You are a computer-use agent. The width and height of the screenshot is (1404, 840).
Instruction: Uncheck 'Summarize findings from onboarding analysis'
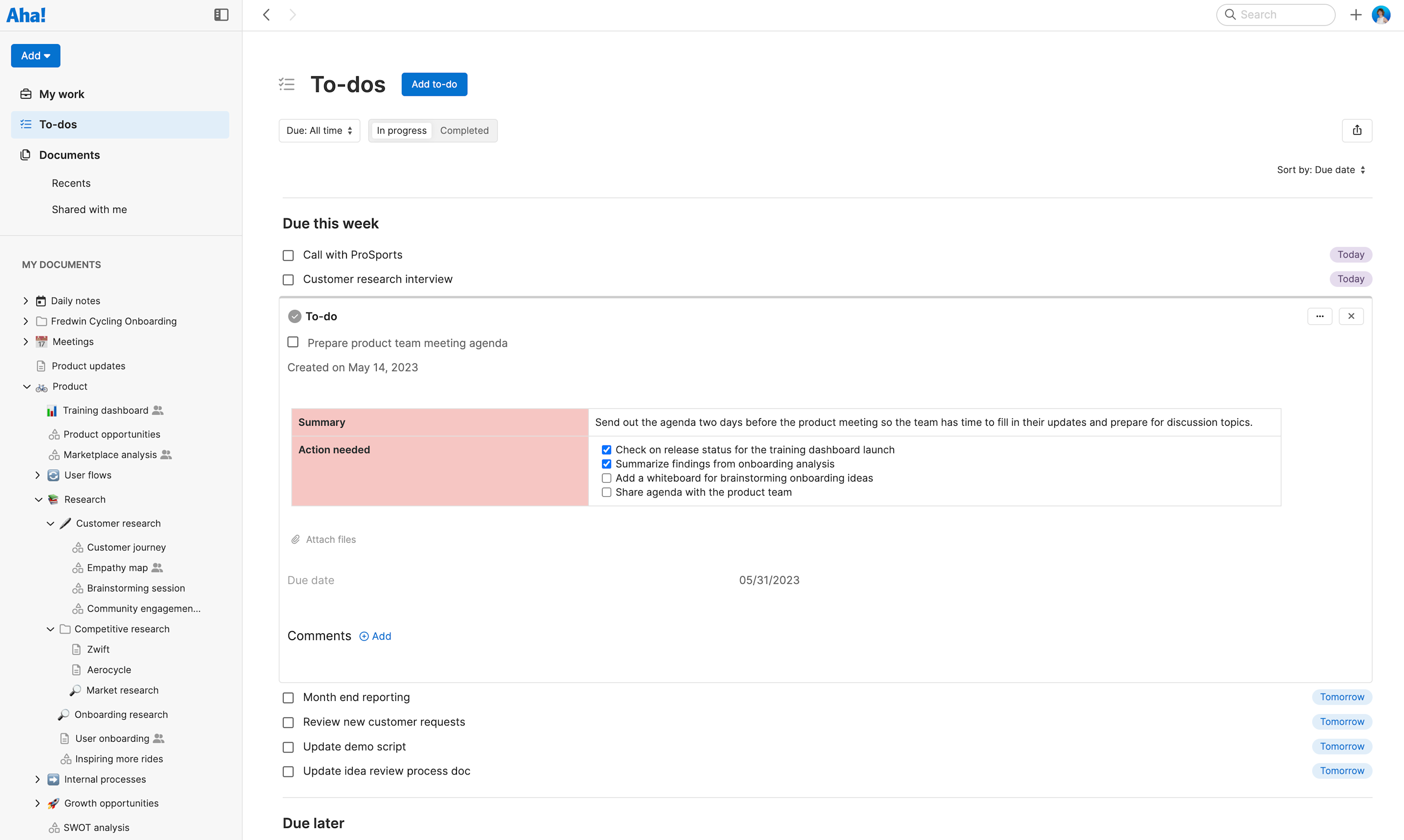point(606,464)
